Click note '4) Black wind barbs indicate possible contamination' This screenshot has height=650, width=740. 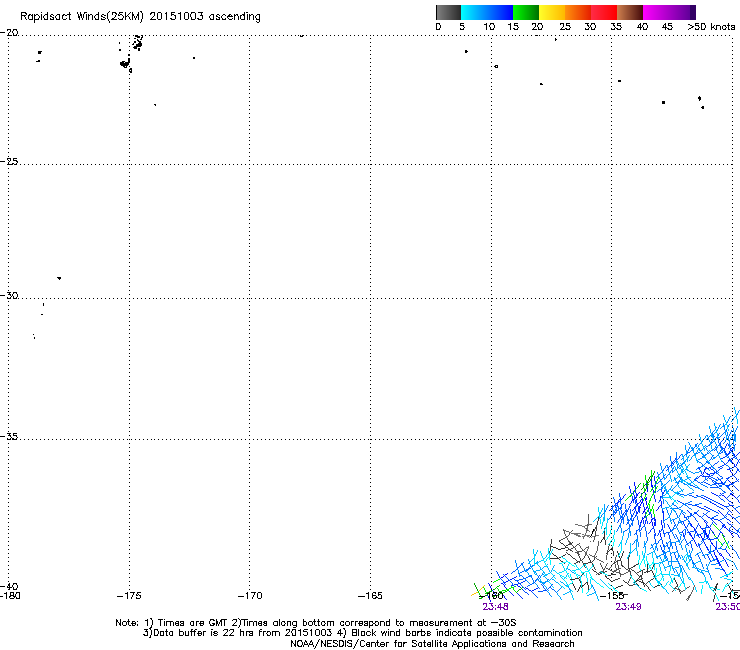(460, 633)
